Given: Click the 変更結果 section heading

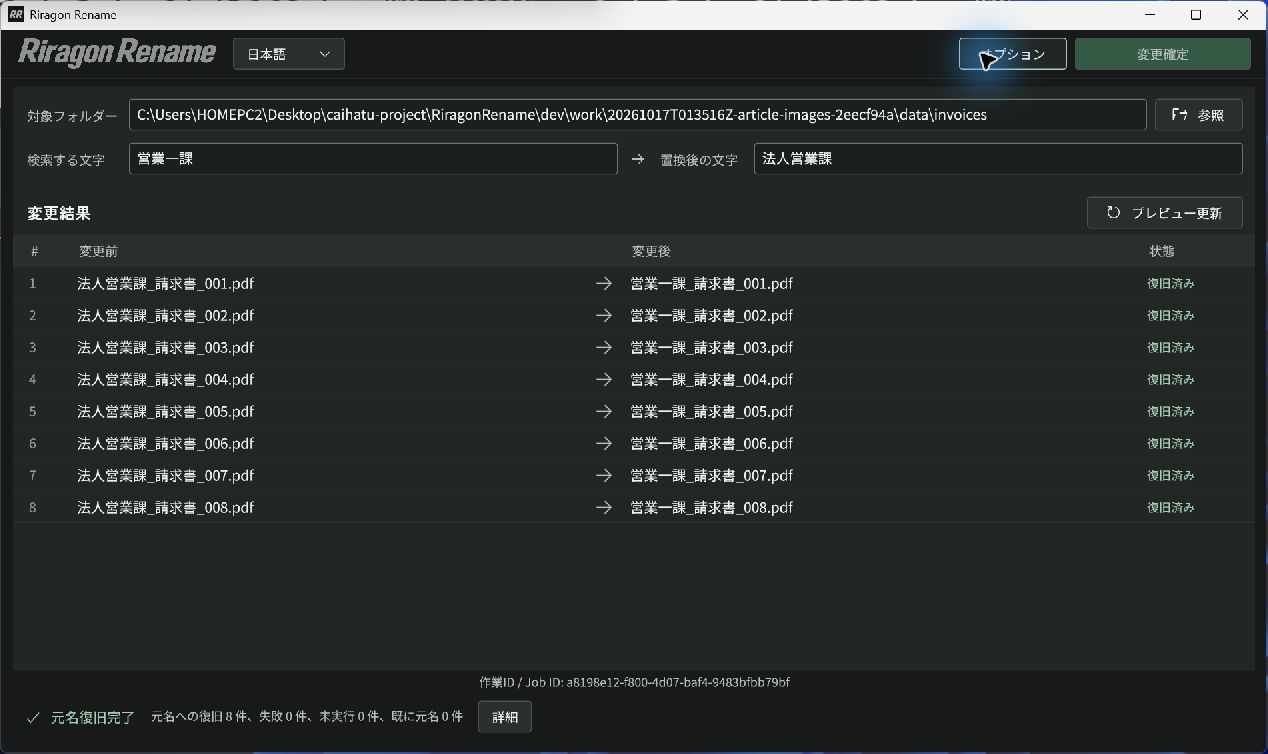Looking at the screenshot, I should pyautogui.click(x=58, y=213).
